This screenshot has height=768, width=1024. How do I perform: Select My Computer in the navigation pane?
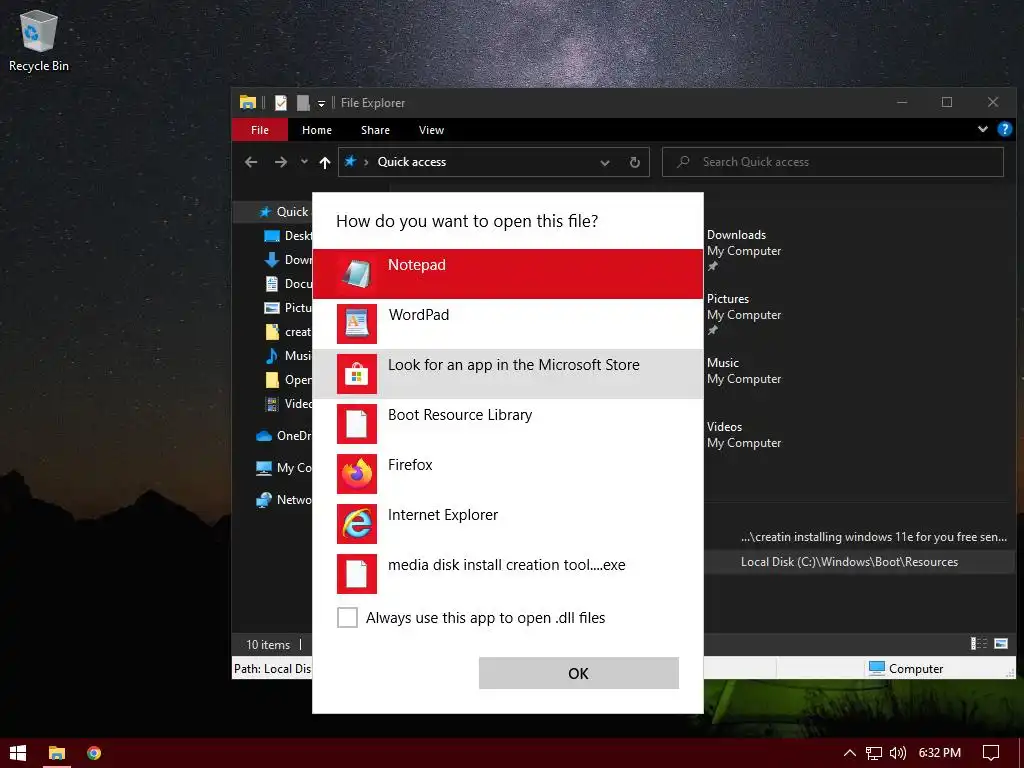coord(283,468)
